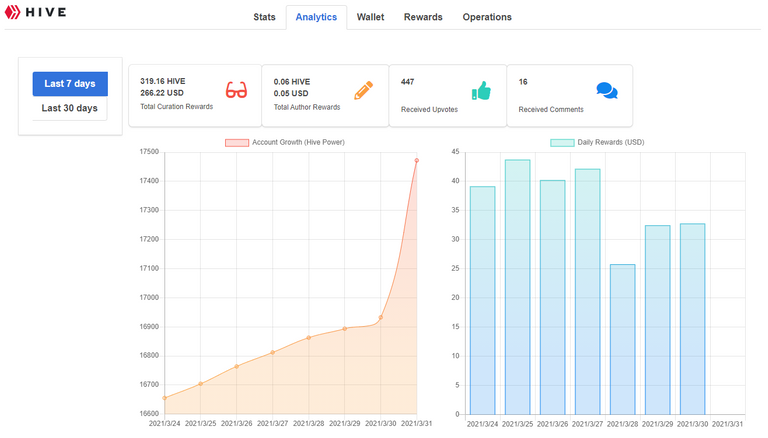Click the green thumbs-up upvotes icon
Image resolution: width=768 pixels, height=438 pixels.
click(x=481, y=91)
